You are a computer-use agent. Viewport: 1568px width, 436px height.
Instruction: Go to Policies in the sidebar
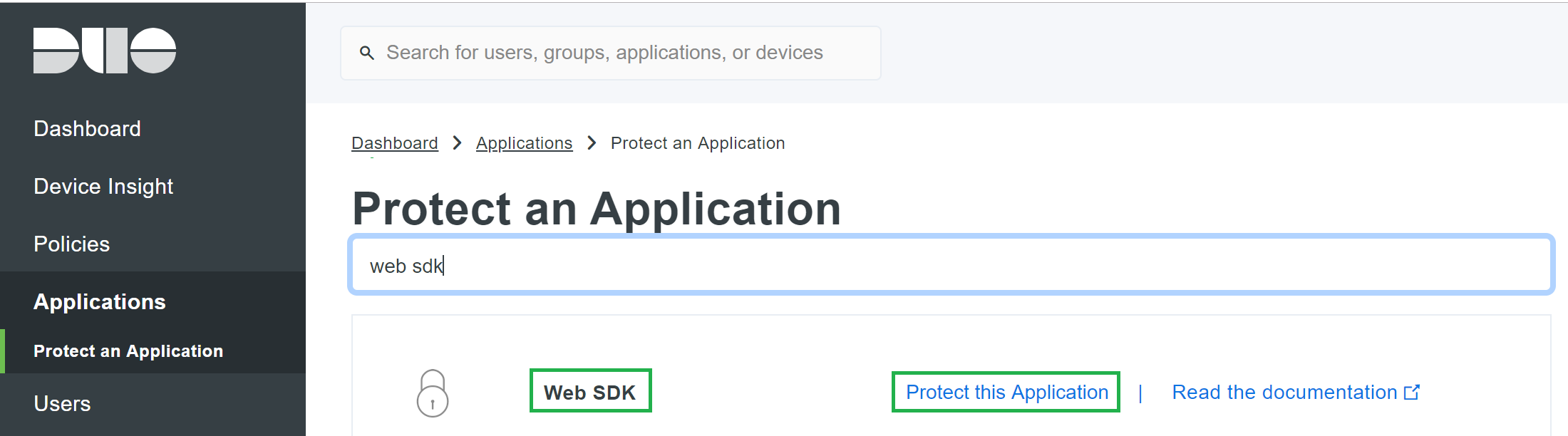(71, 244)
